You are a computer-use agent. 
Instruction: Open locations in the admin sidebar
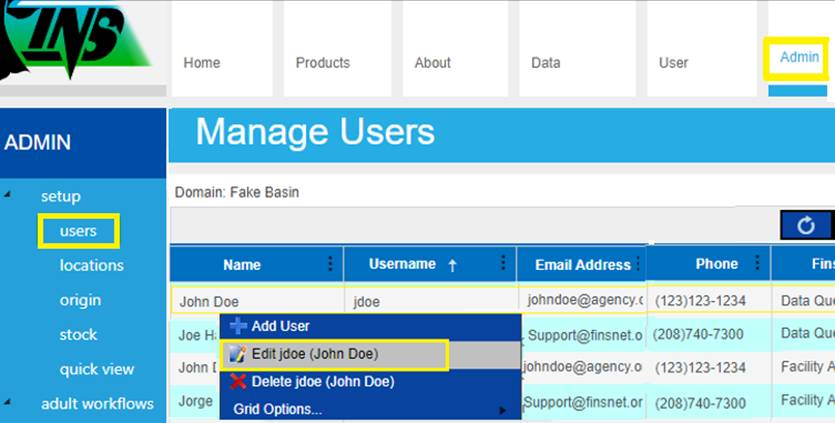[91, 265]
